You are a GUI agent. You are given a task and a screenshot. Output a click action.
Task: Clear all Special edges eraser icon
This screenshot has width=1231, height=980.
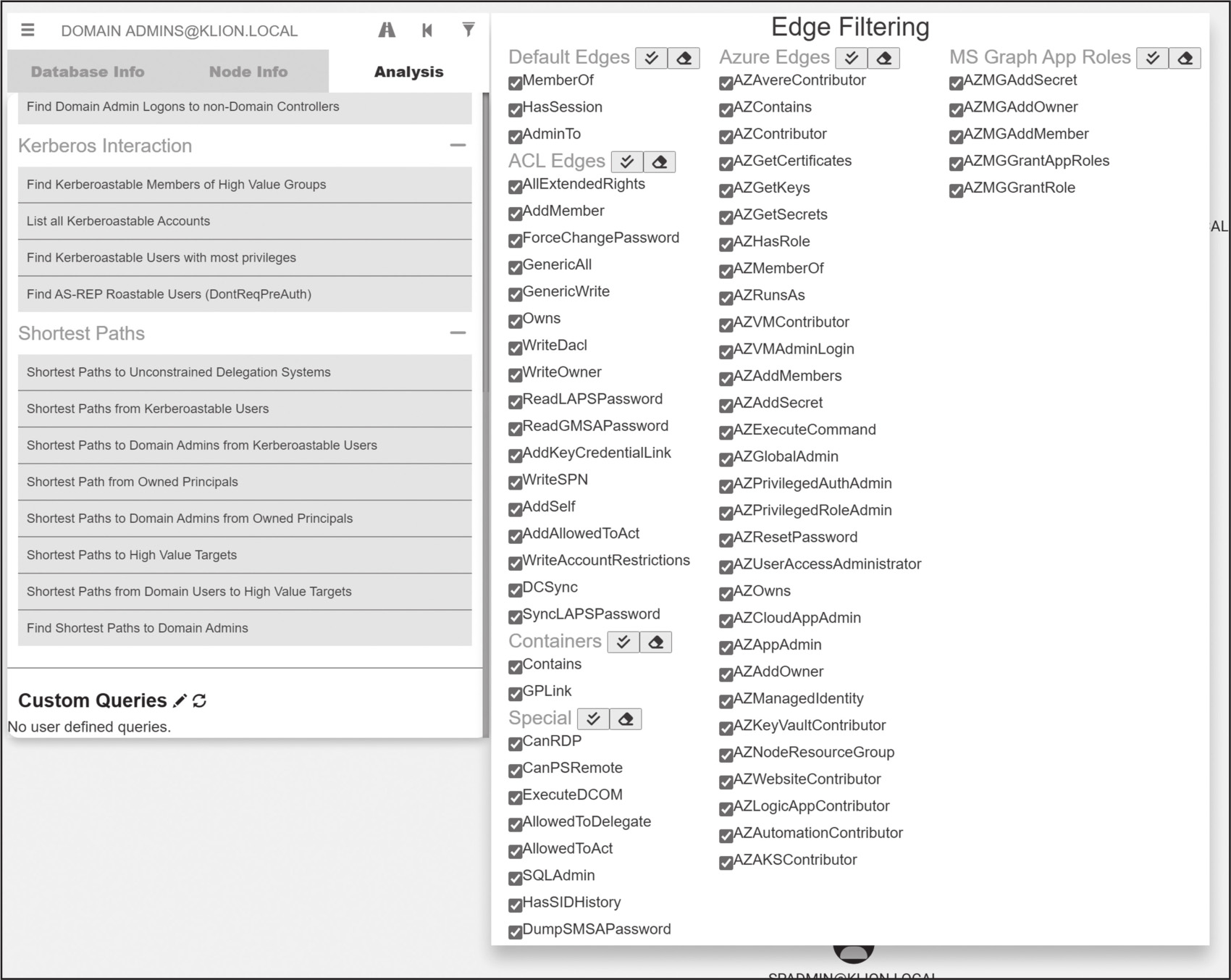click(626, 719)
